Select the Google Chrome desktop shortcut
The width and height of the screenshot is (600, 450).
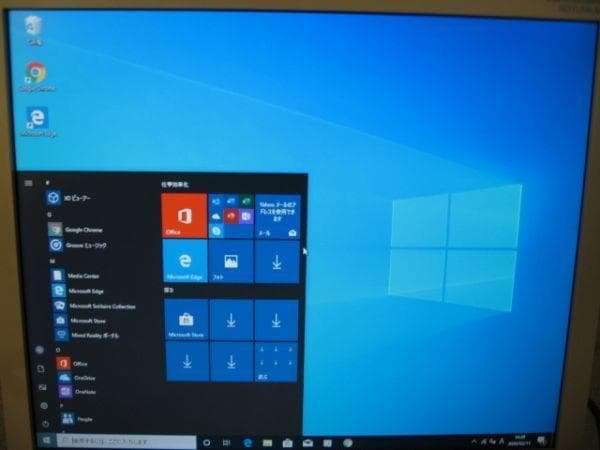pyautogui.click(x=36, y=77)
